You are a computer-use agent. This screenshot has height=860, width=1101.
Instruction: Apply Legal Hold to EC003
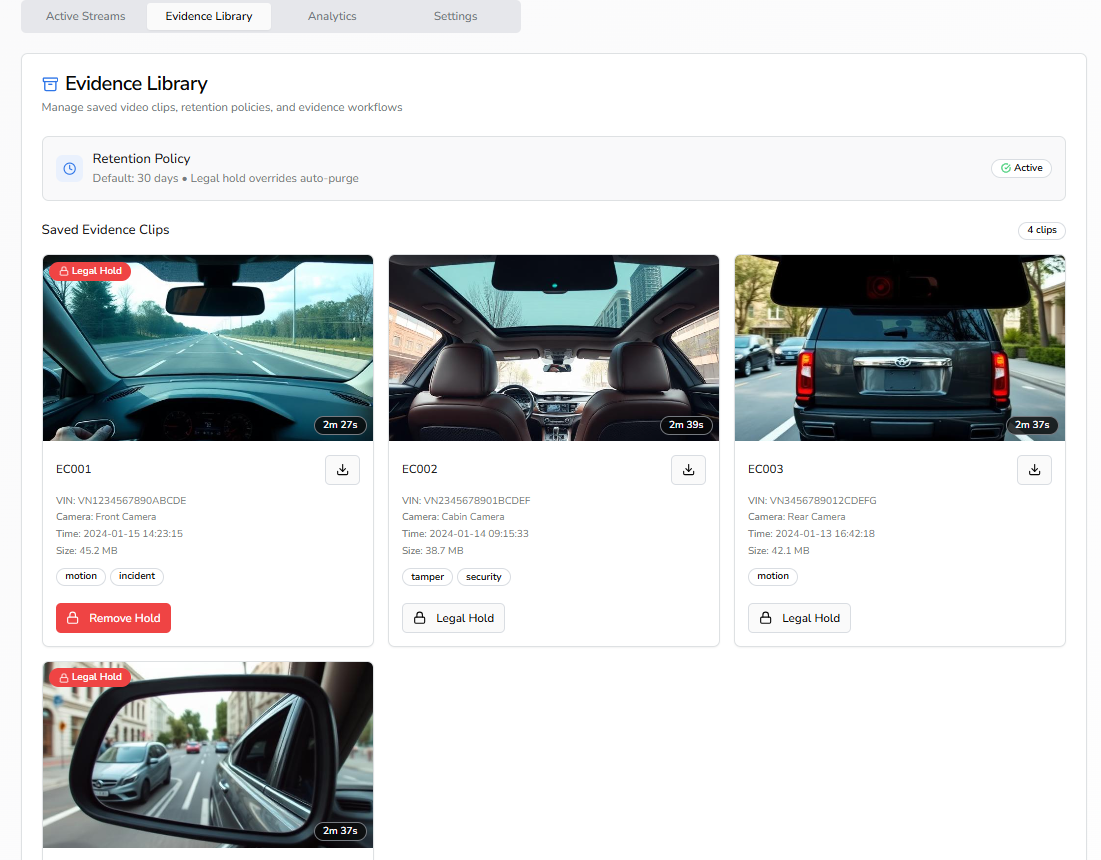(x=799, y=618)
